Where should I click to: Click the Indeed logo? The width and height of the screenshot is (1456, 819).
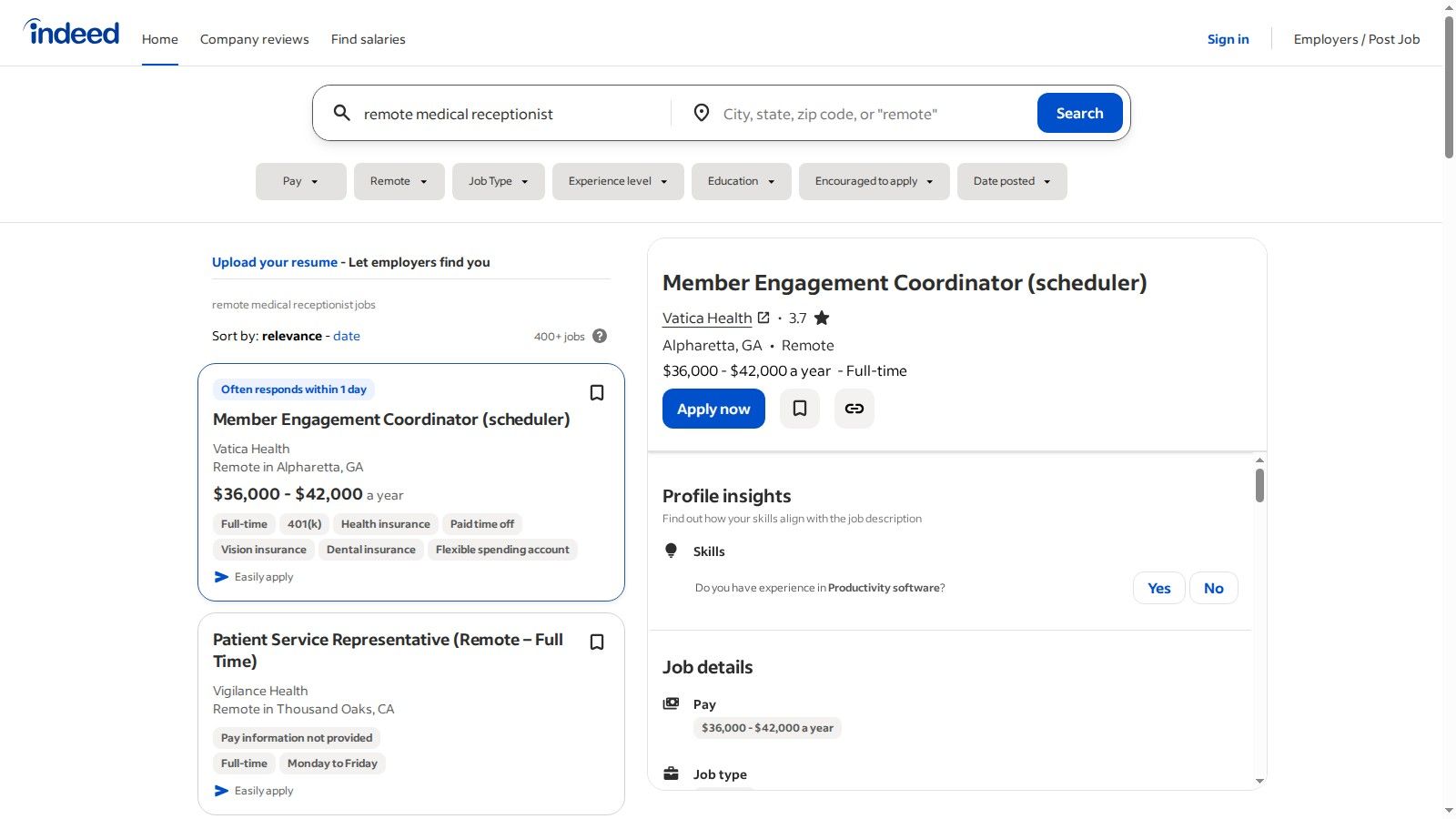pyautogui.click(x=71, y=32)
